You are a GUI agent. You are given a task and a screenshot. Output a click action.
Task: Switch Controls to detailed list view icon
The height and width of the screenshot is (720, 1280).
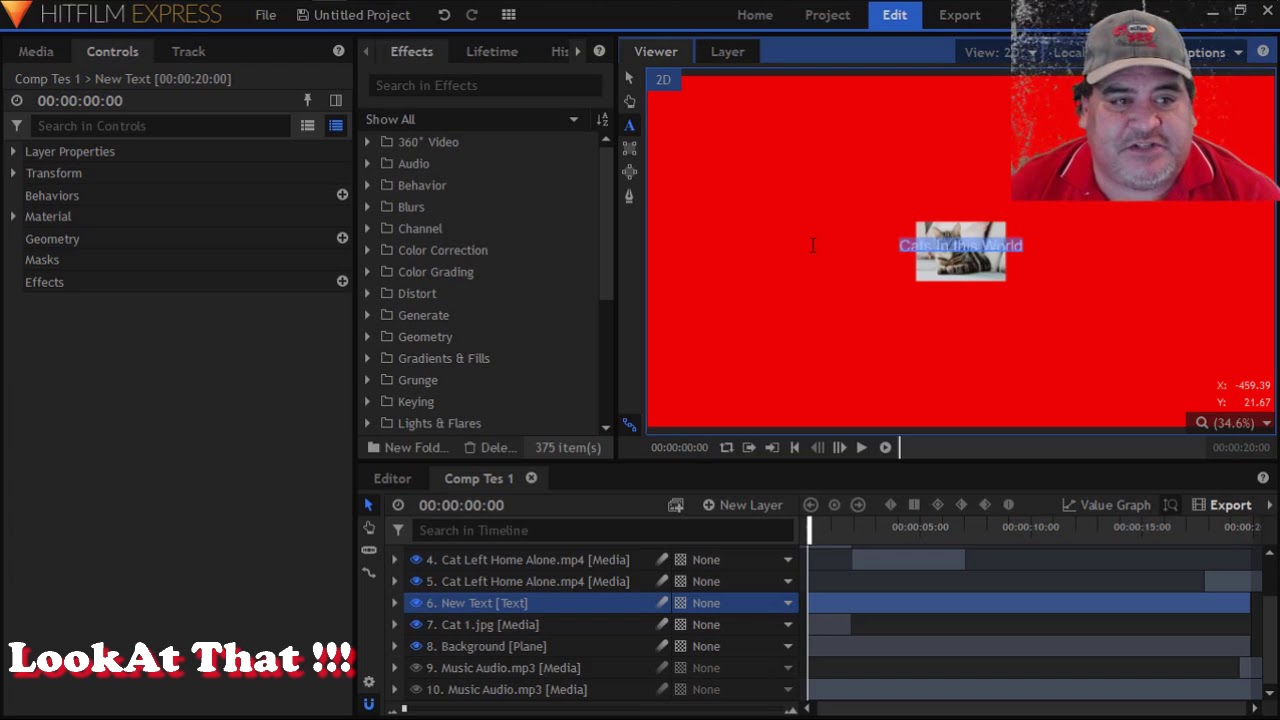tap(336, 126)
